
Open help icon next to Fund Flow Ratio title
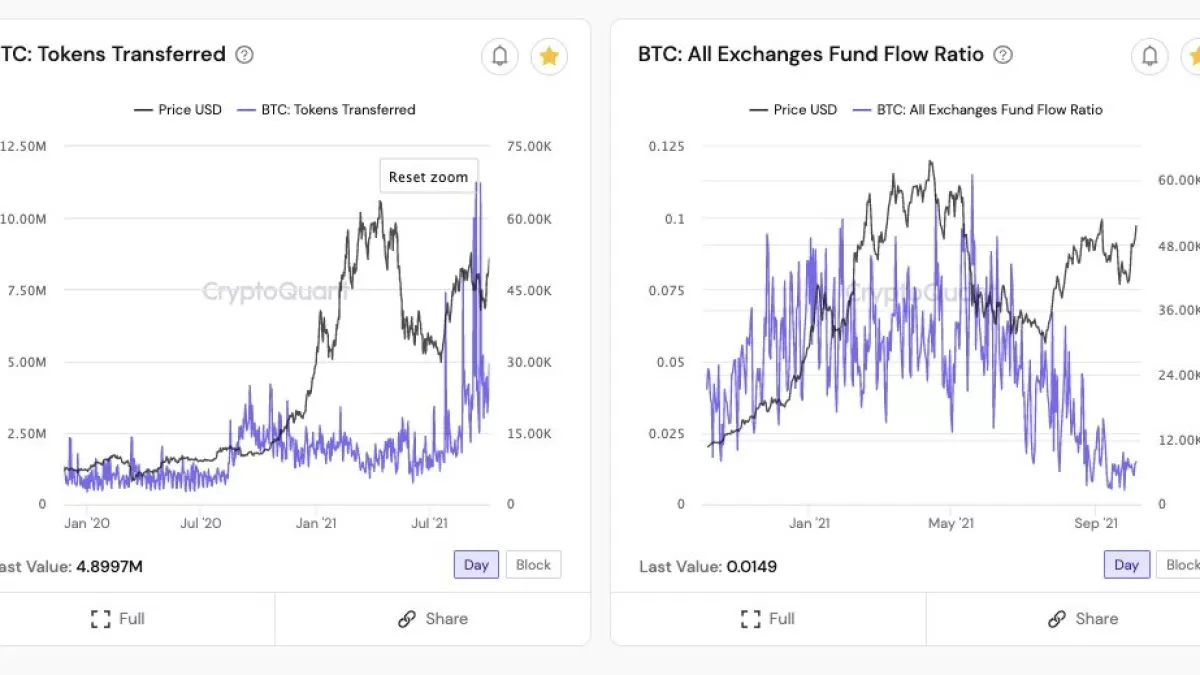click(x=1003, y=55)
